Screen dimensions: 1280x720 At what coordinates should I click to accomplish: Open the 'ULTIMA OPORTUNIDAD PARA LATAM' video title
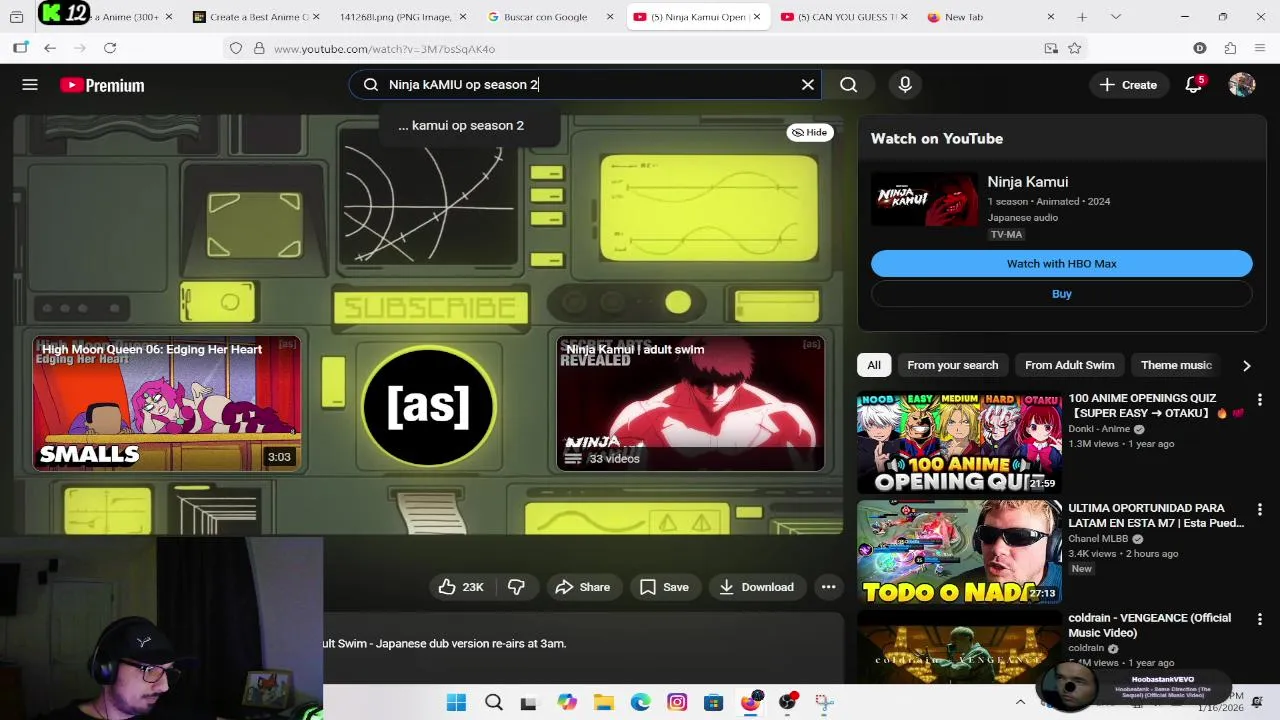(x=1156, y=515)
